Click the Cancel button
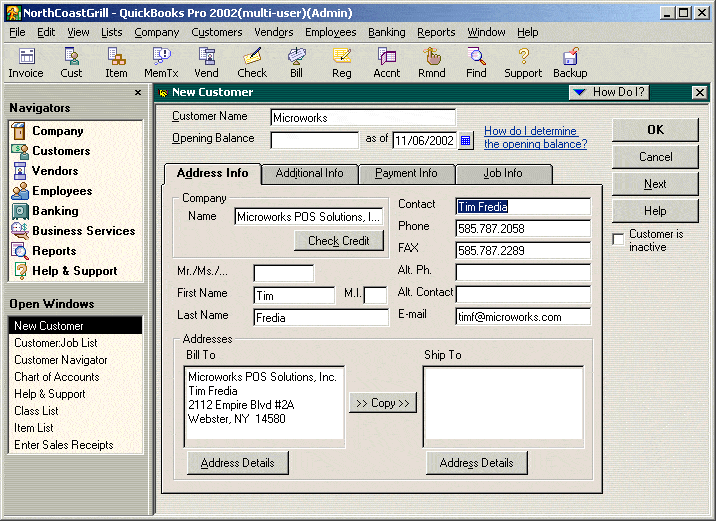 pyautogui.click(x=655, y=157)
